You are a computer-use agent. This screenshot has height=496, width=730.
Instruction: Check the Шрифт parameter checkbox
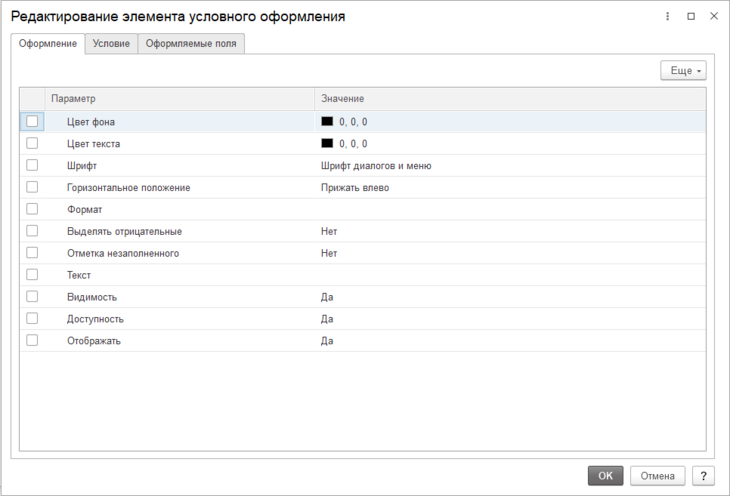[33, 165]
